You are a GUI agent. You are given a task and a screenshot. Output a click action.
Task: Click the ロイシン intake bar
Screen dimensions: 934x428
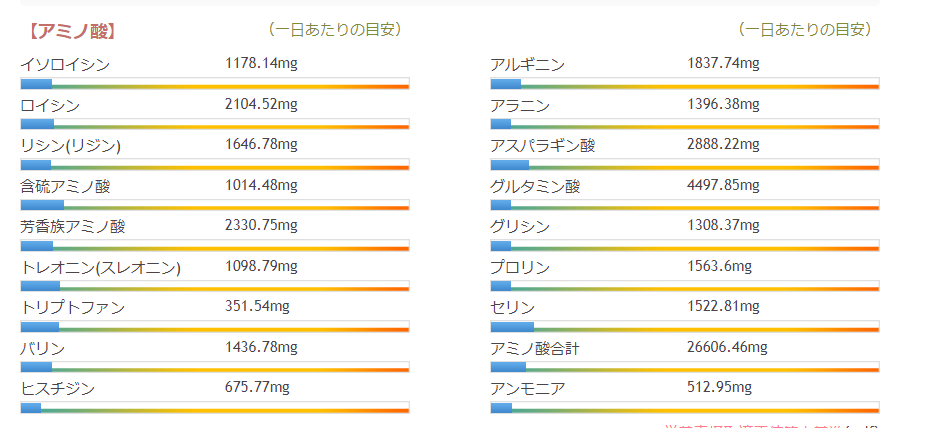coord(215,124)
